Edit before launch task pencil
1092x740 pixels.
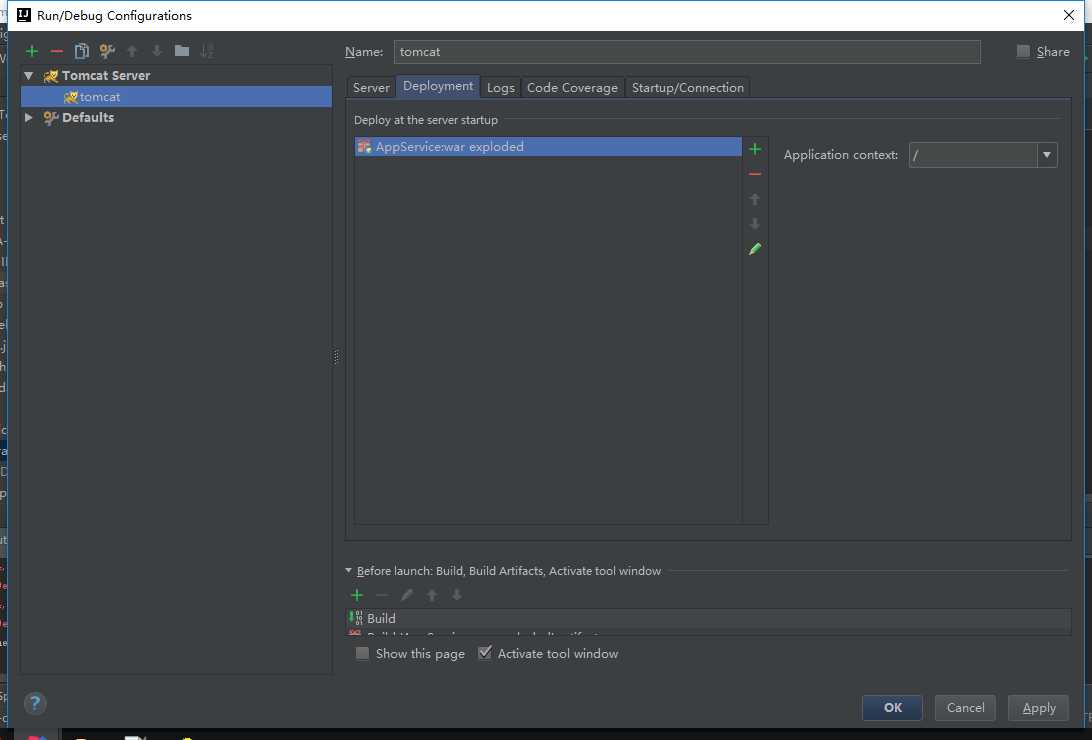(407, 595)
